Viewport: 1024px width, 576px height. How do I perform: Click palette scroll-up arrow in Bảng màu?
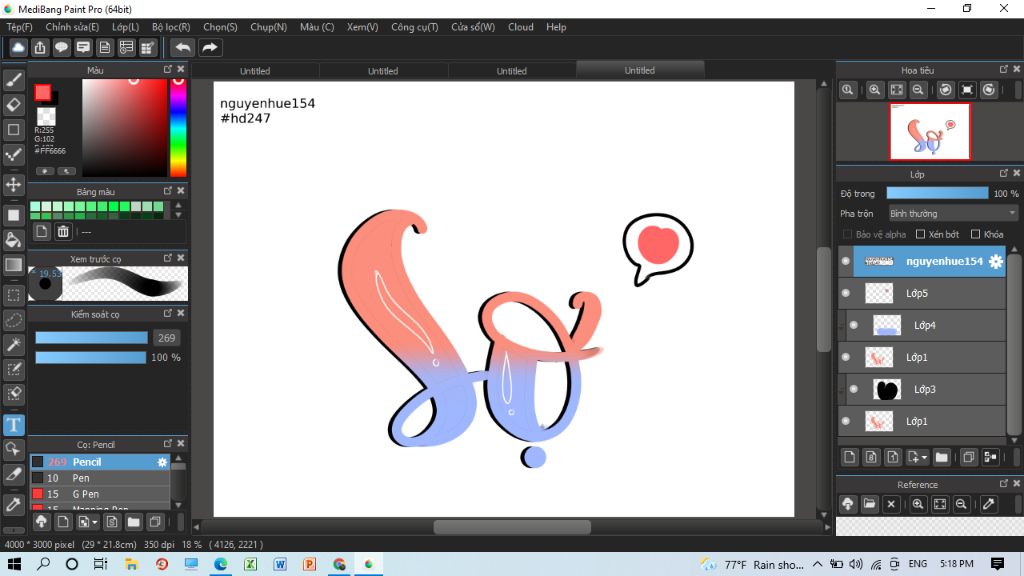point(178,205)
